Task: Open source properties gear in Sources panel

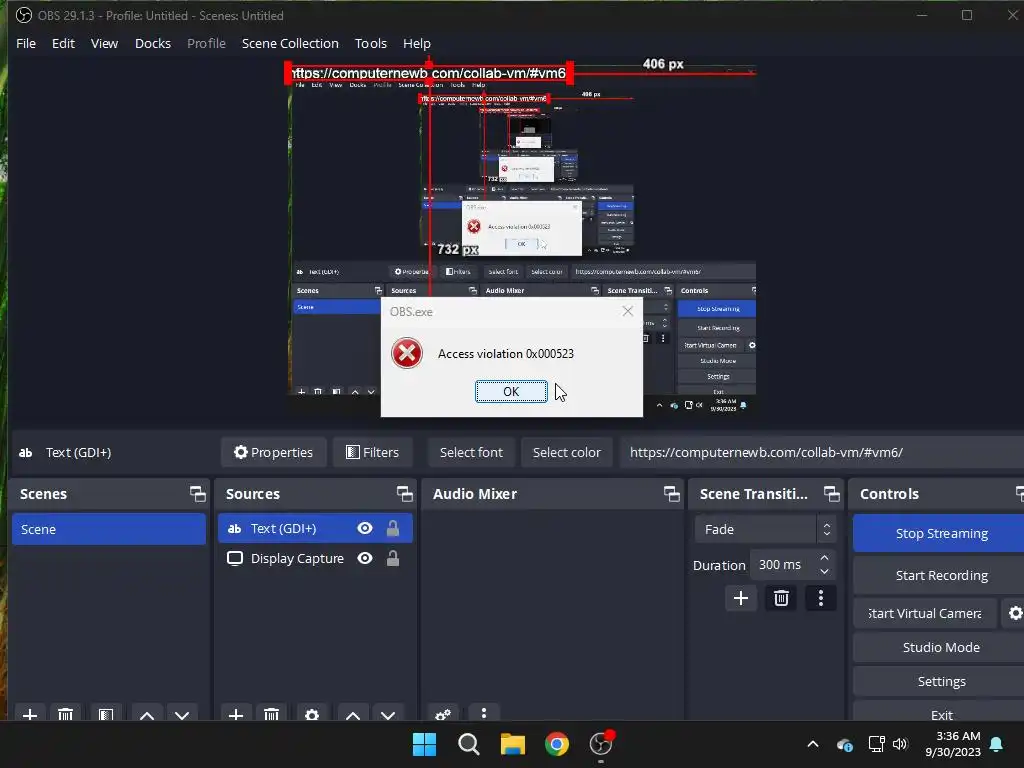Action: pyautogui.click(x=312, y=714)
